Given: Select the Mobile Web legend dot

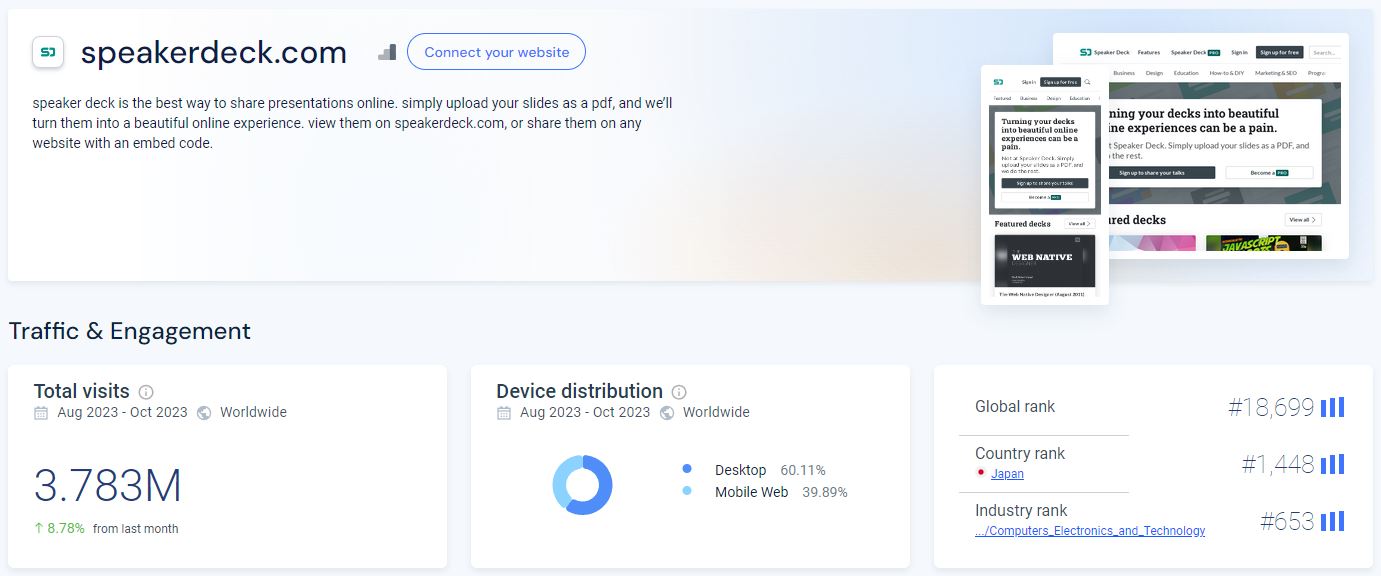Looking at the screenshot, I should tap(687, 492).
